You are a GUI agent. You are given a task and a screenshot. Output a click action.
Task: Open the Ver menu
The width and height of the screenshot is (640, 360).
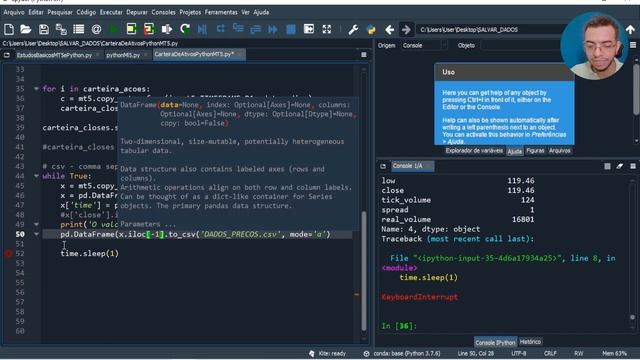click(x=245, y=12)
